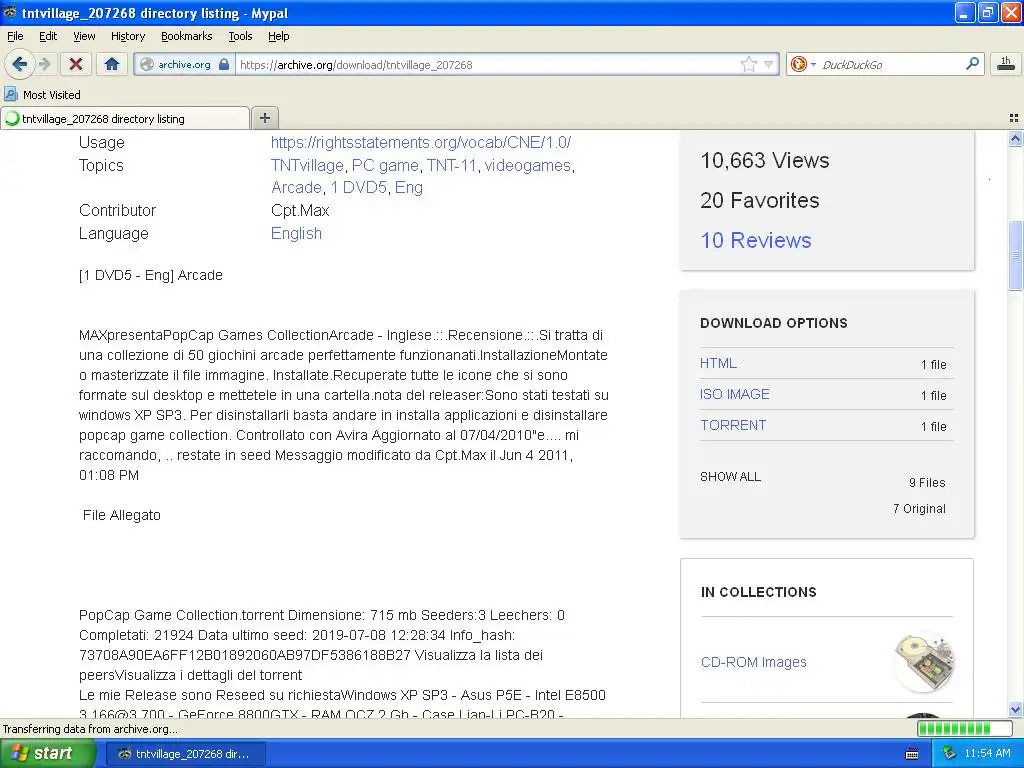Click the CD-ROM Images collection thumbnail

point(924,662)
